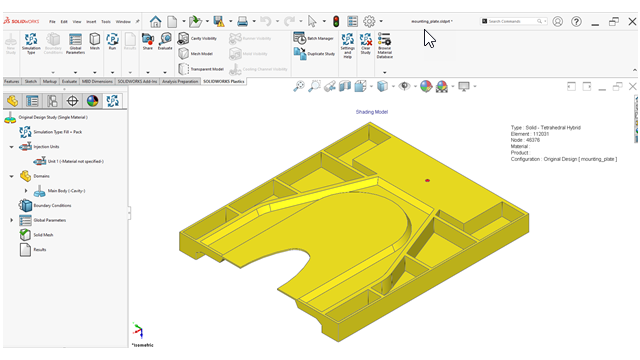
Task: Open the Edit Appearance color sphere
Action: pyautogui.click(x=426, y=87)
